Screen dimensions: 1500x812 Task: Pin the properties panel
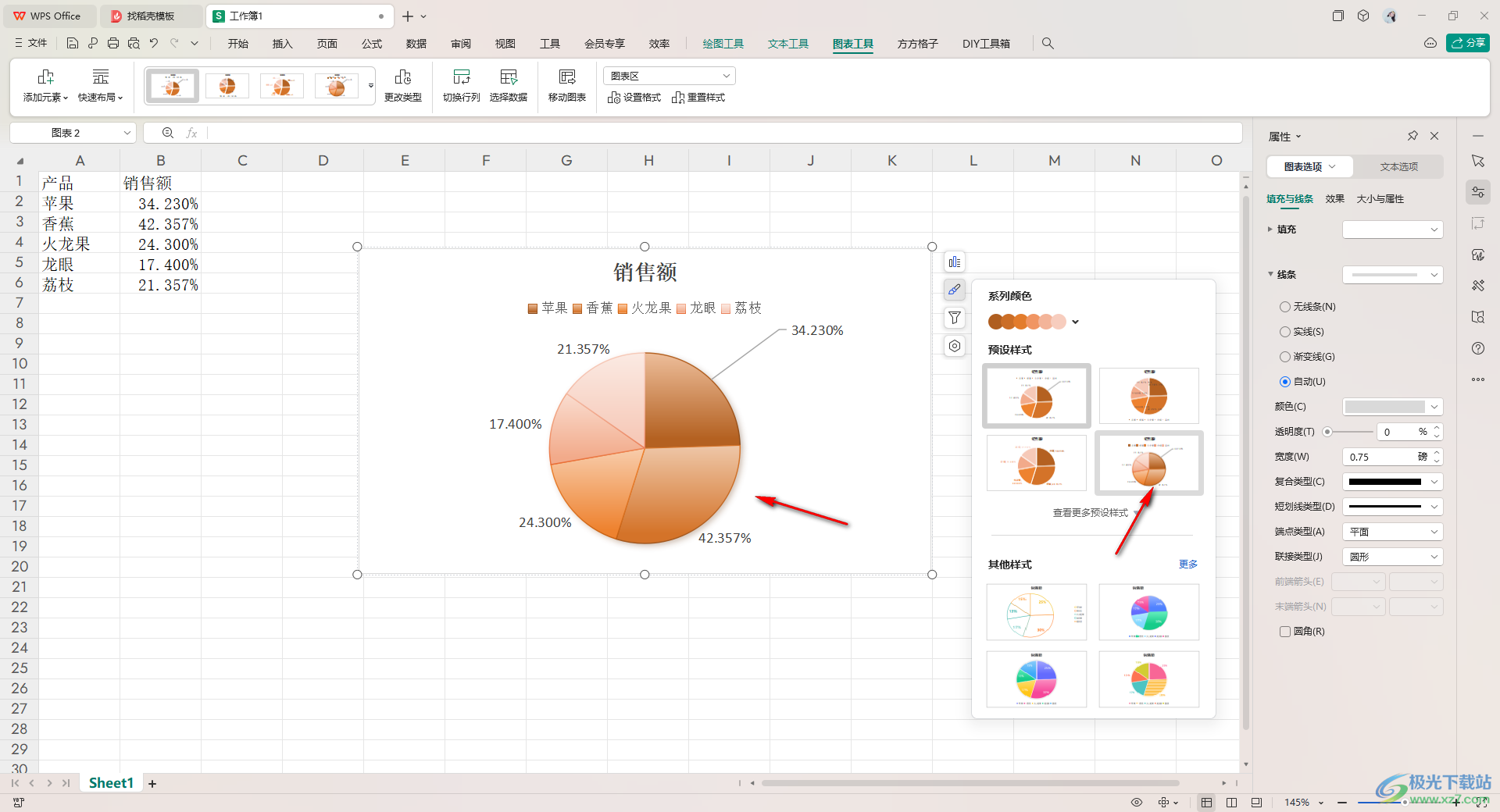[1412, 136]
